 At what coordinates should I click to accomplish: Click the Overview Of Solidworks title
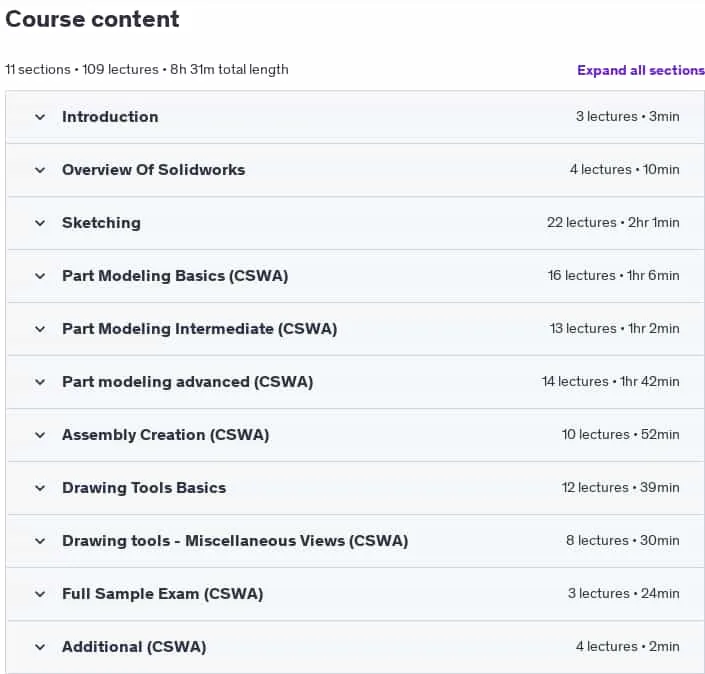pos(153,170)
